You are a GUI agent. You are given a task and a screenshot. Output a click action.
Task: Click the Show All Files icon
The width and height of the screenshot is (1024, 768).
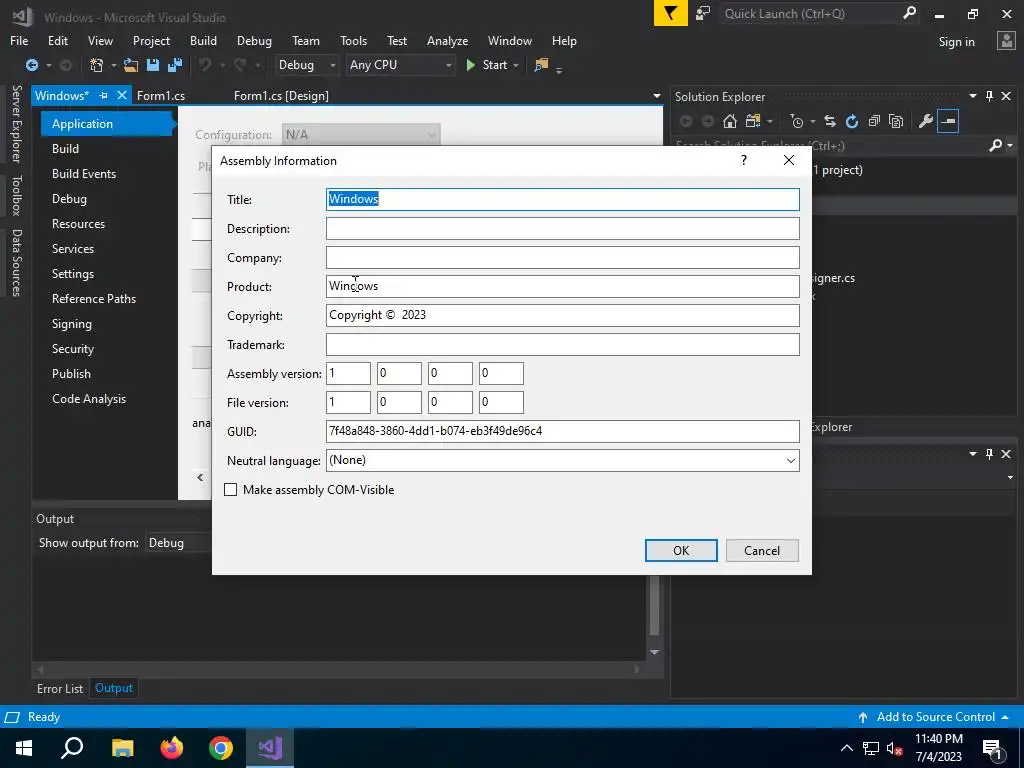[x=896, y=121]
